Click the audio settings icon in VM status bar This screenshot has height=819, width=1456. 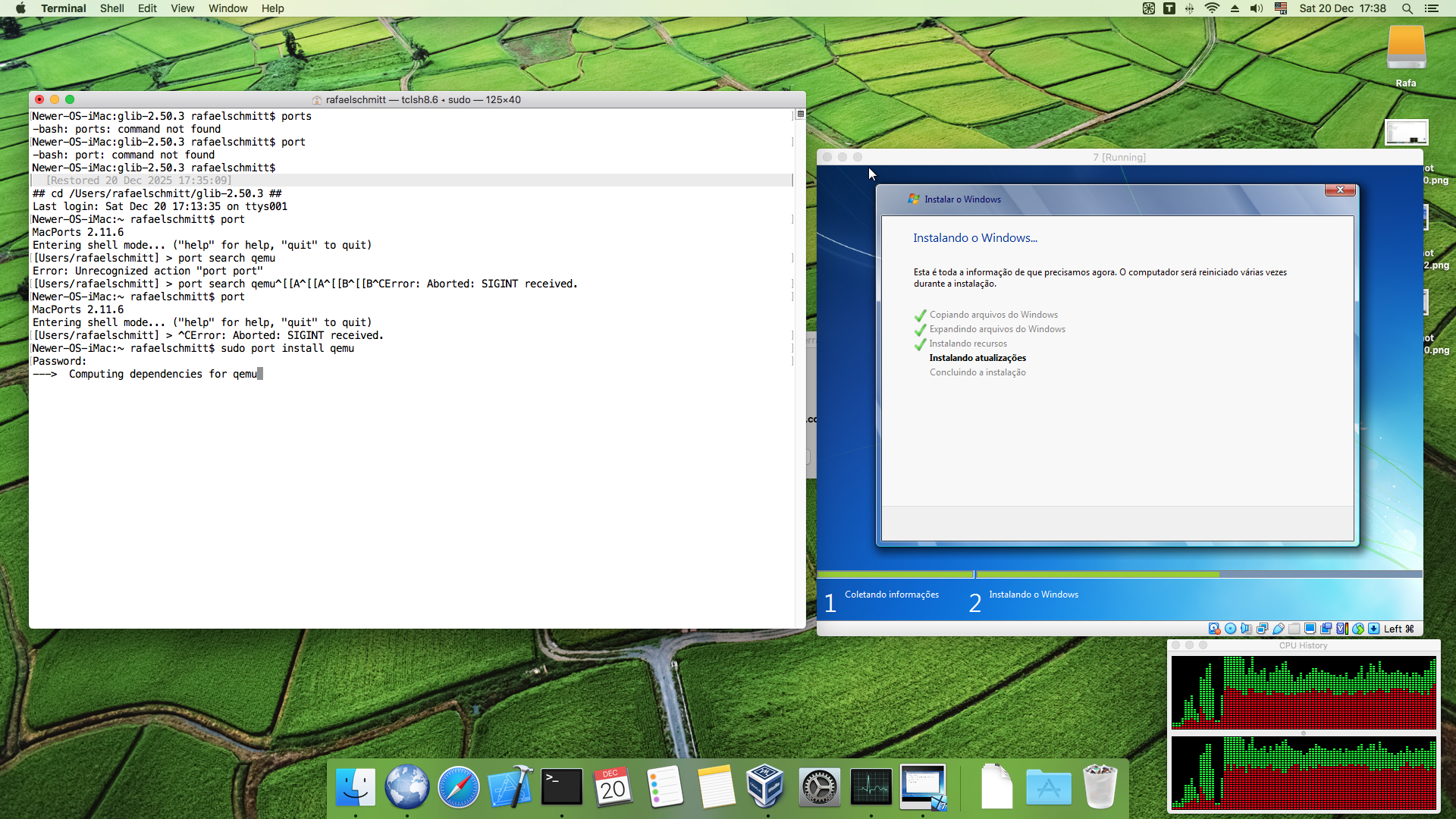click(1246, 629)
